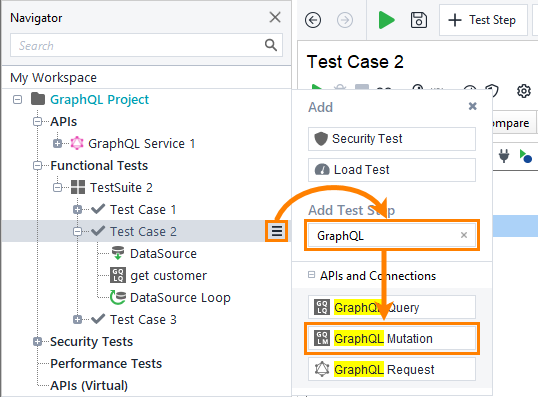Open the settings gear icon
This screenshot has height=397, width=538.
point(524,91)
